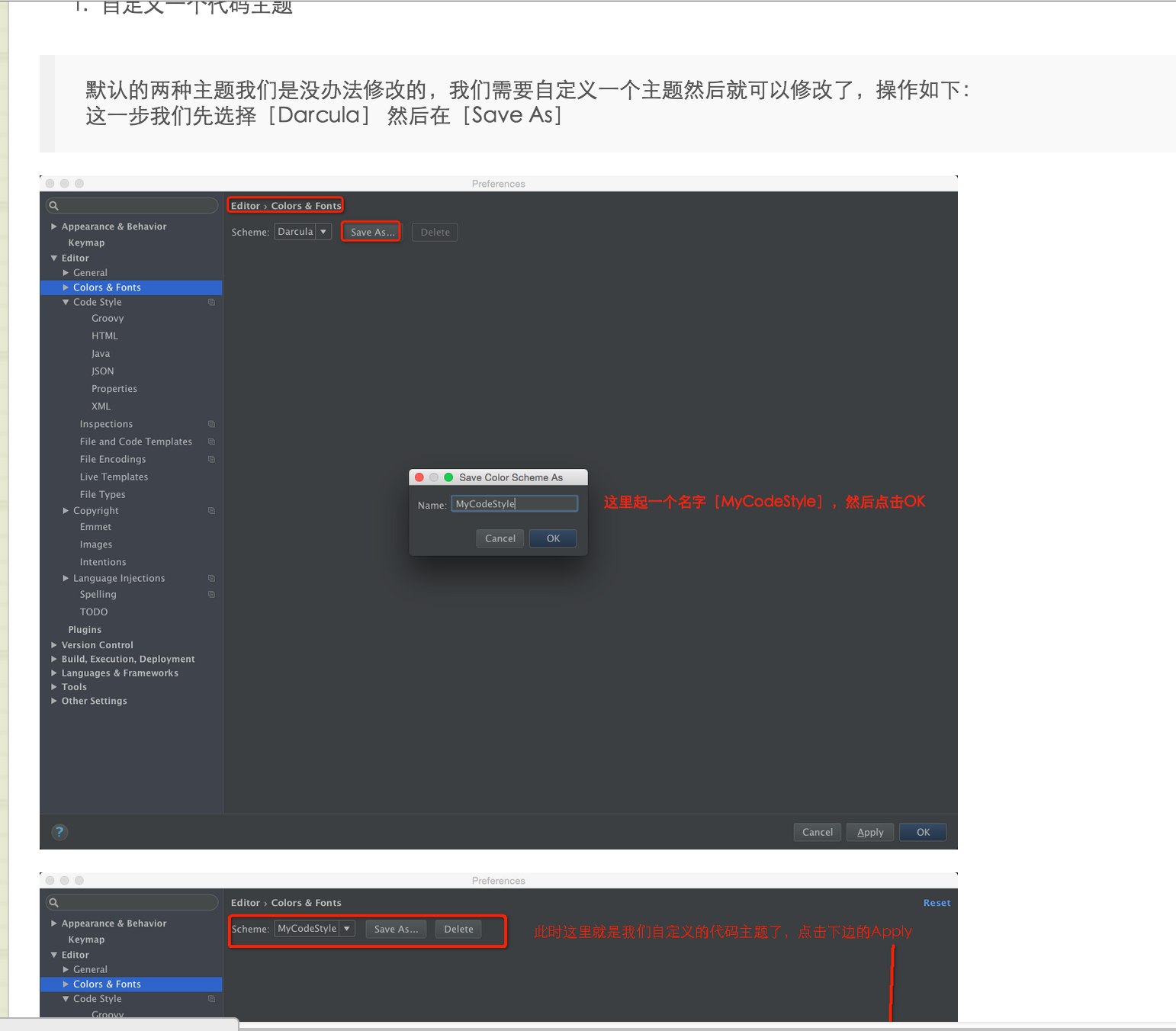Expand the Other Settings section

tap(54, 701)
